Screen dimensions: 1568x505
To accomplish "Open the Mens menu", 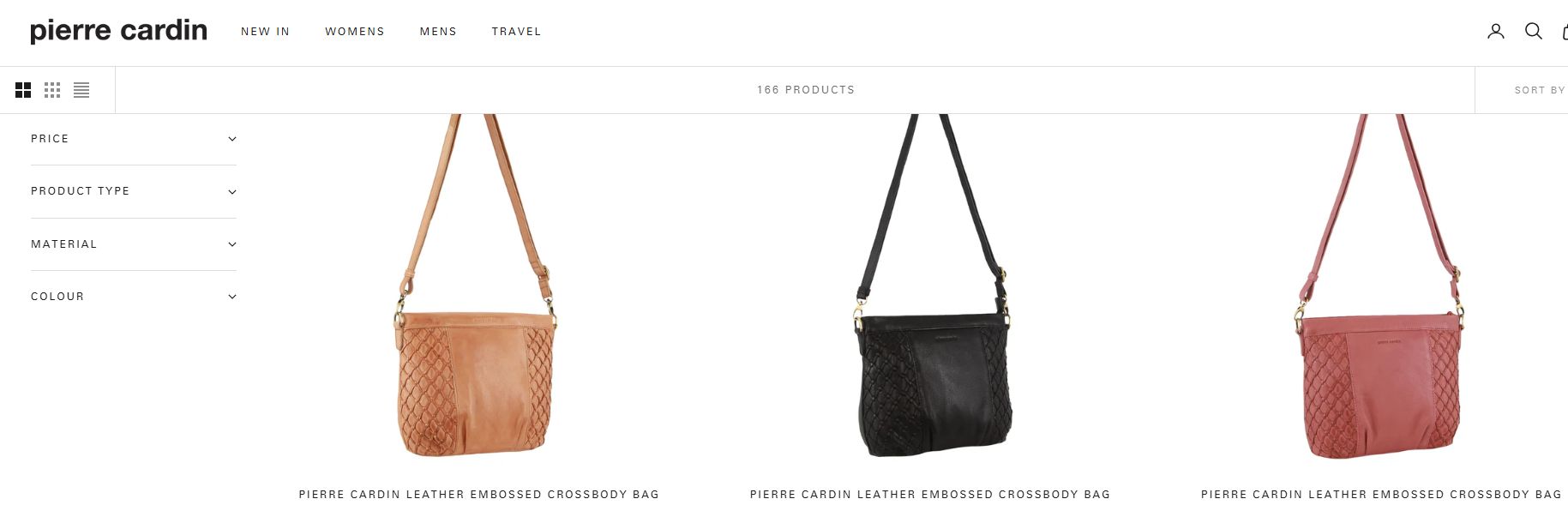I will point(438,32).
